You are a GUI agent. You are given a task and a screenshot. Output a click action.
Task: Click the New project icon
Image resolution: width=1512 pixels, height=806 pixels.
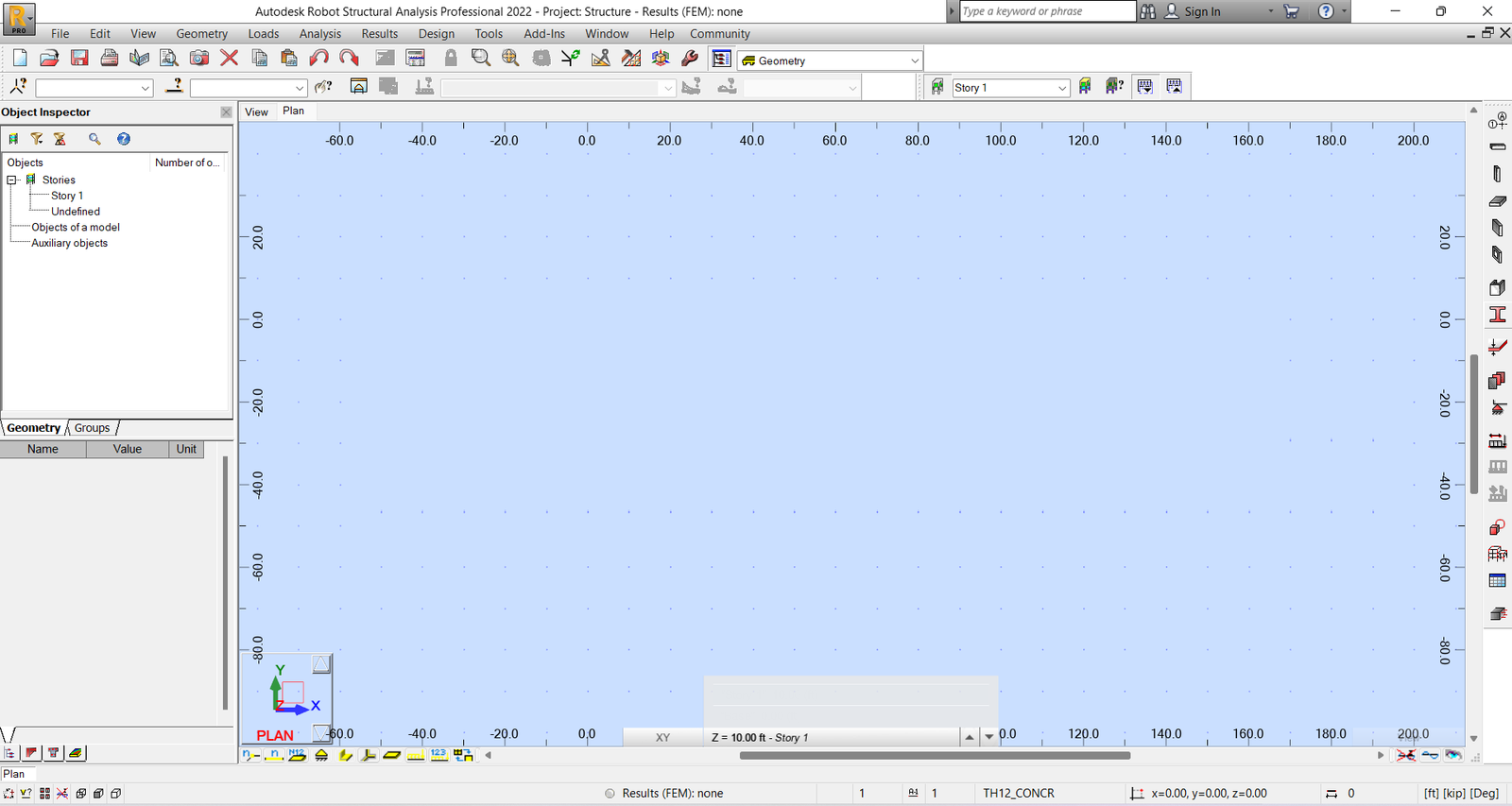(20, 59)
